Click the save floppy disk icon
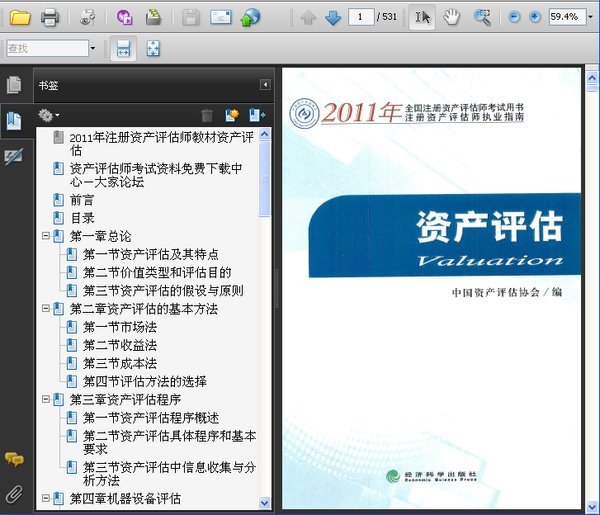Image resolution: width=600 pixels, height=515 pixels. coord(191,17)
